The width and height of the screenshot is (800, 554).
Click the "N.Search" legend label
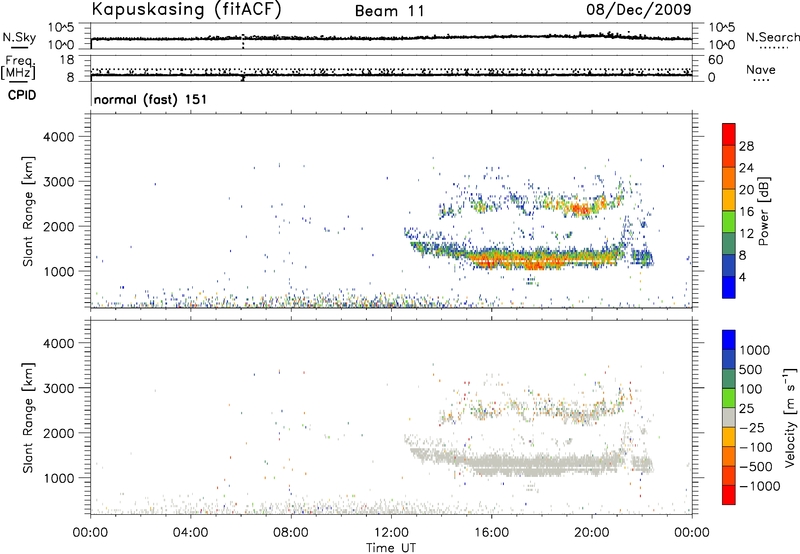click(x=773, y=37)
